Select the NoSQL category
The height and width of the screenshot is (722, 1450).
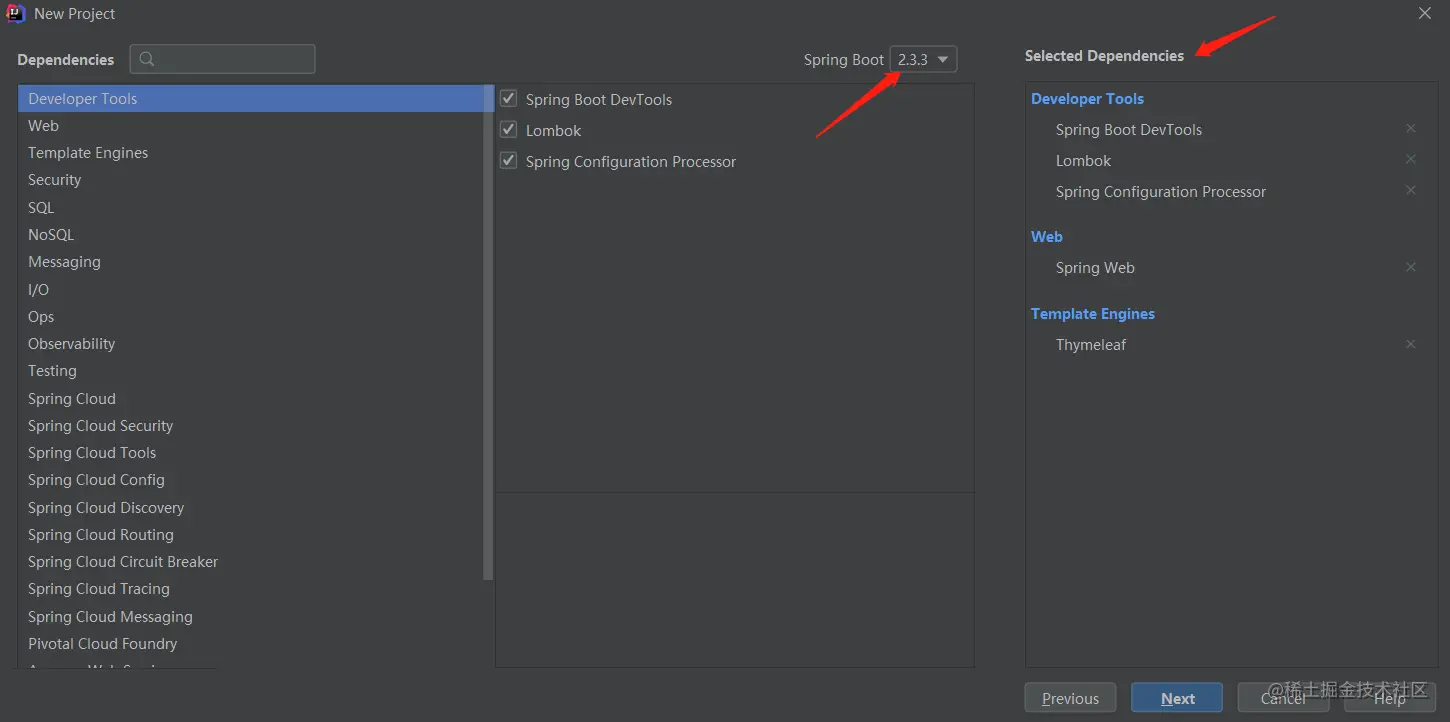coord(250,235)
